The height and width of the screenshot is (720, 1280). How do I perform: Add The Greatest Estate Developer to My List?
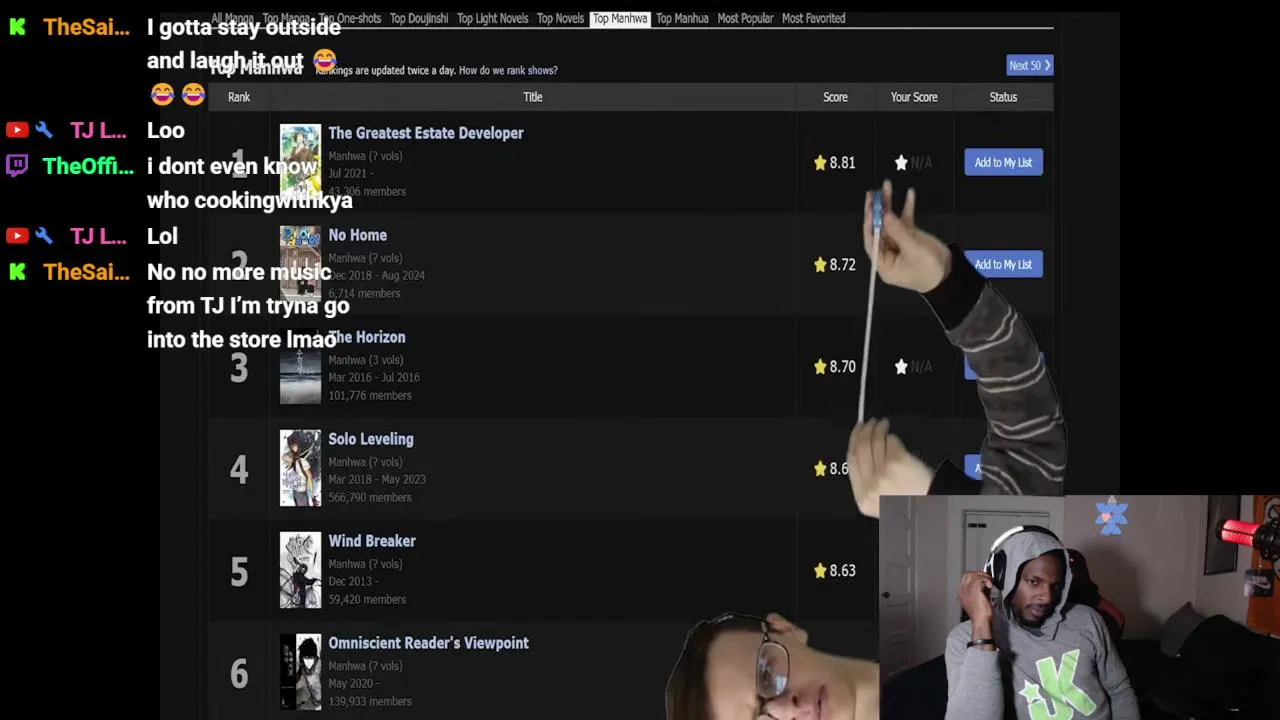coord(1003,162)
